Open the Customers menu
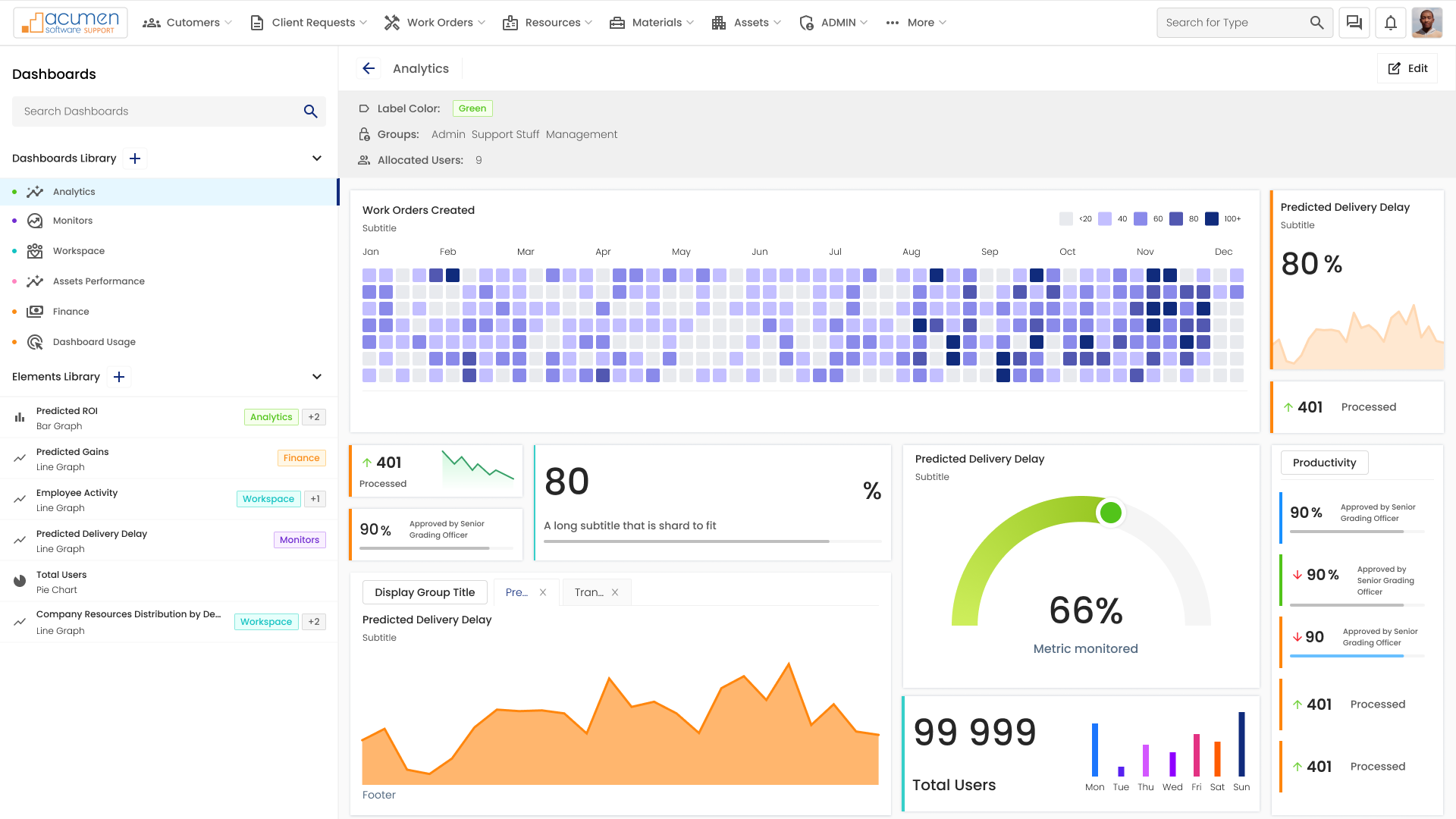1456x819 pixels. [x=187, y=23]
